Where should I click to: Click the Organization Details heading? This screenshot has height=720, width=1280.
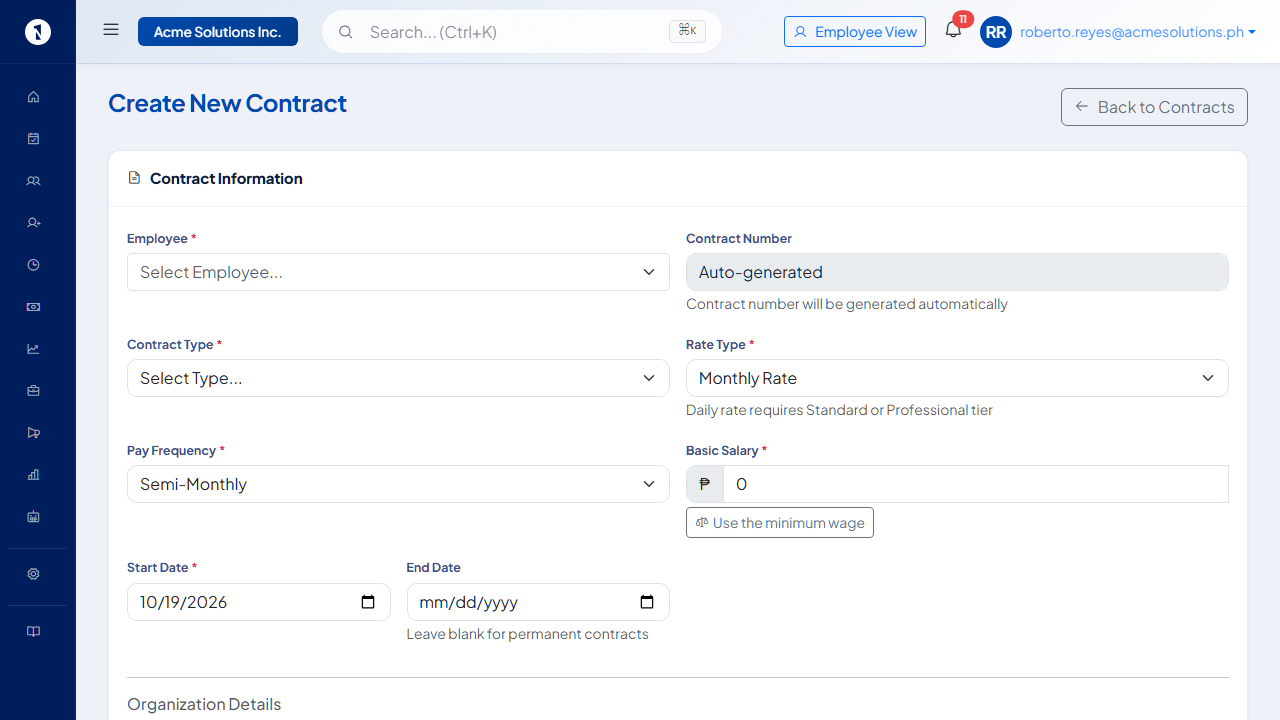coord(204,704)
